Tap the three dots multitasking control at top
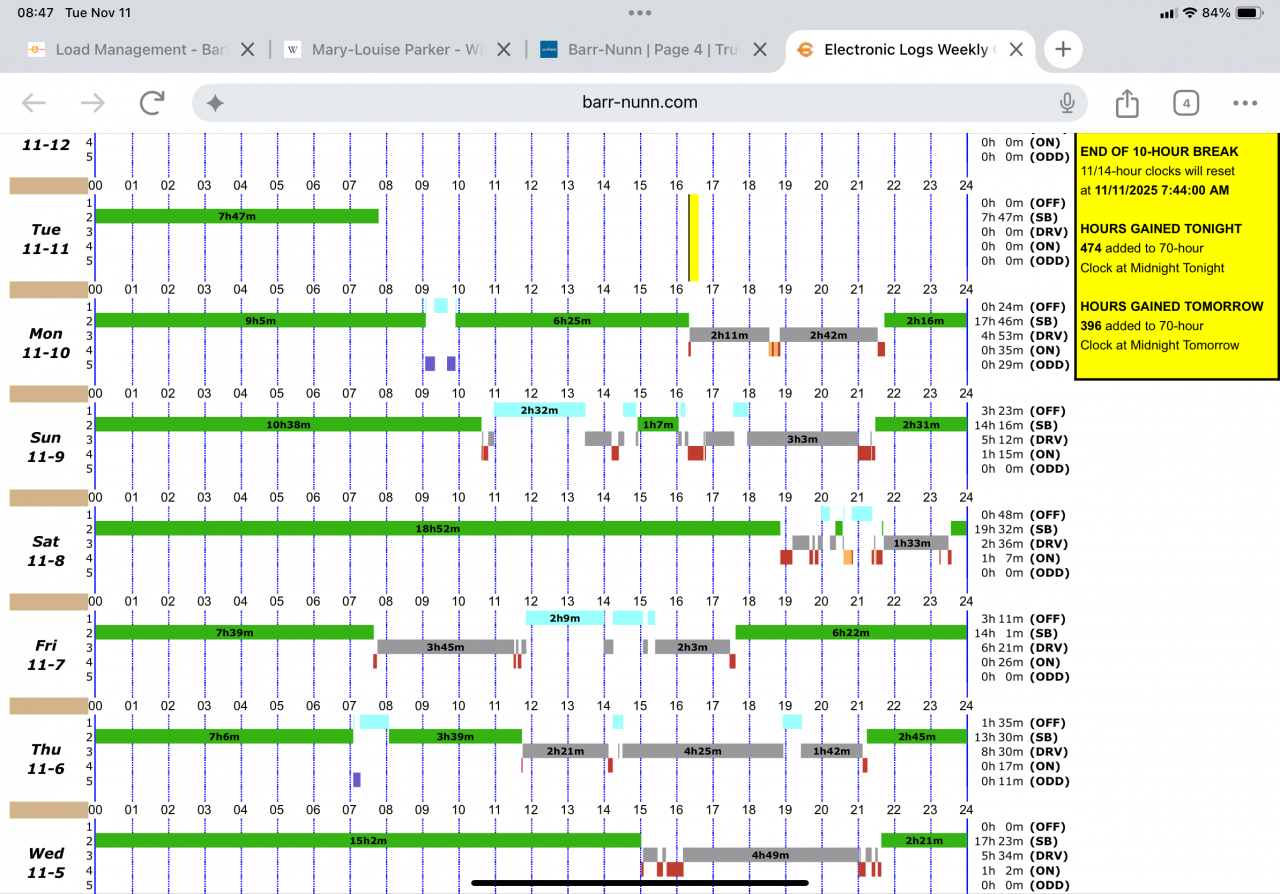 640,13
